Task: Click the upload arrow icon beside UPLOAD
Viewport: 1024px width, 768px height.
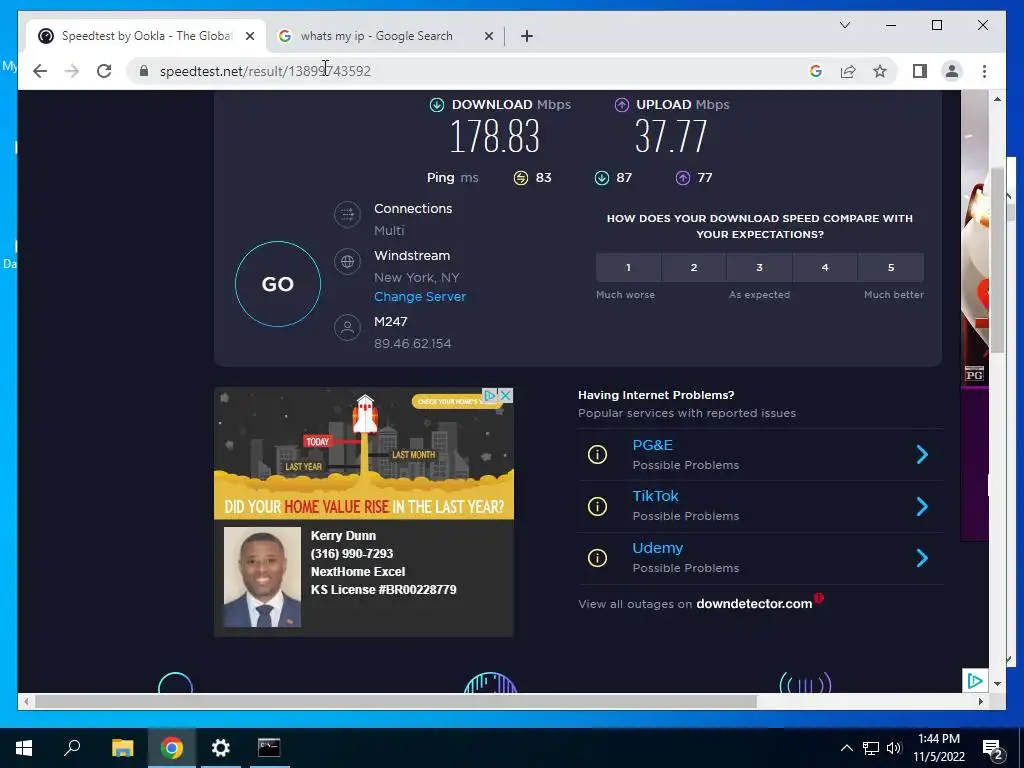Action: [622, 104]
